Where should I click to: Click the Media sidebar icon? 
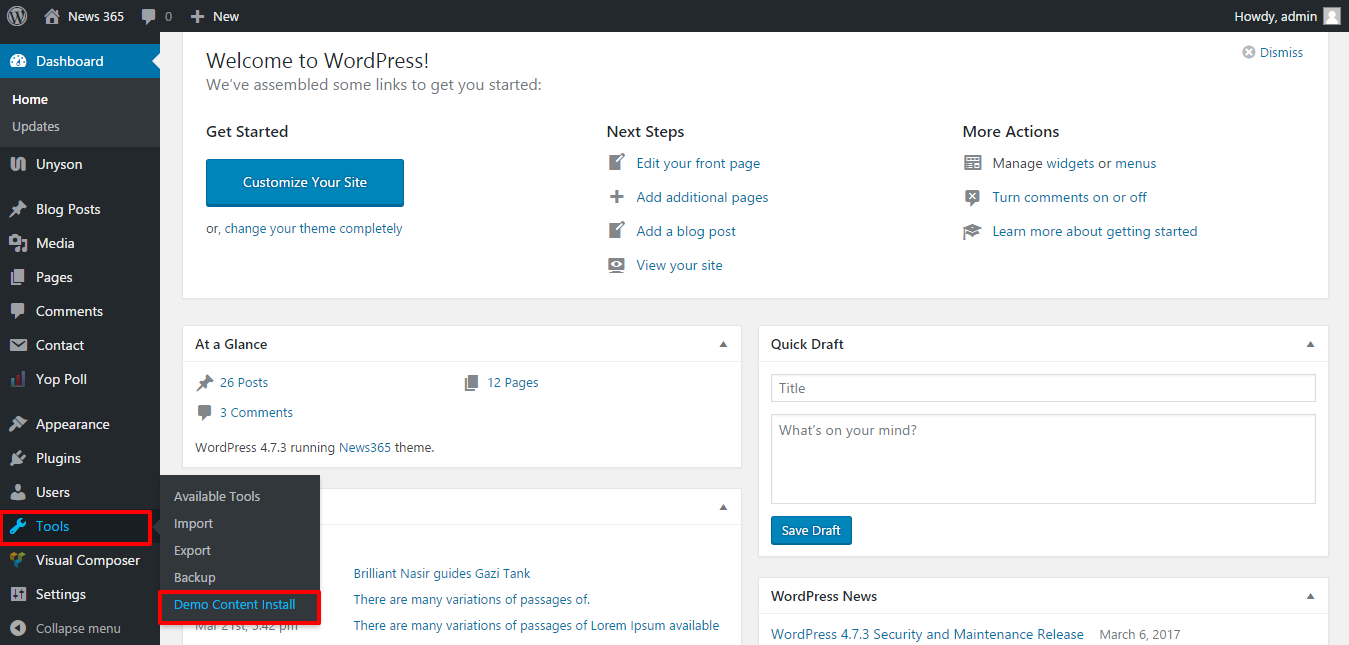click(18, 243)
